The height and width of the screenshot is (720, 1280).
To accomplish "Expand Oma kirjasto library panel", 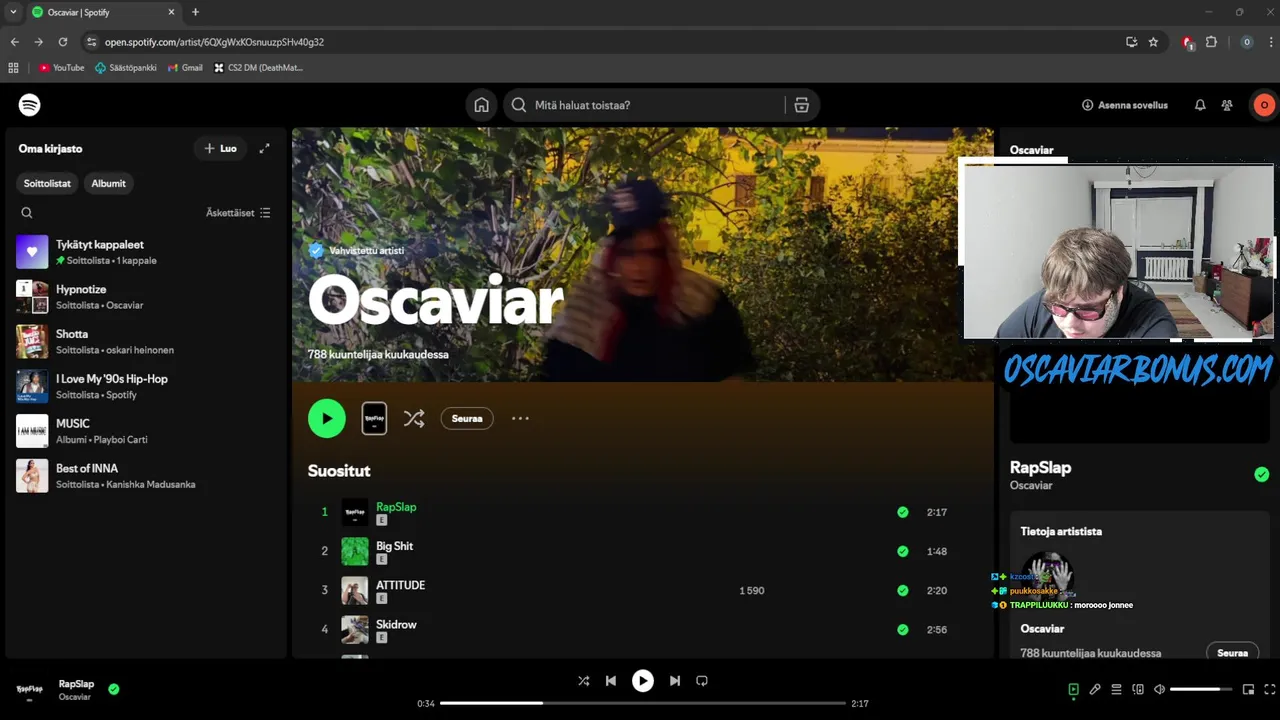I will click(264, 148).
